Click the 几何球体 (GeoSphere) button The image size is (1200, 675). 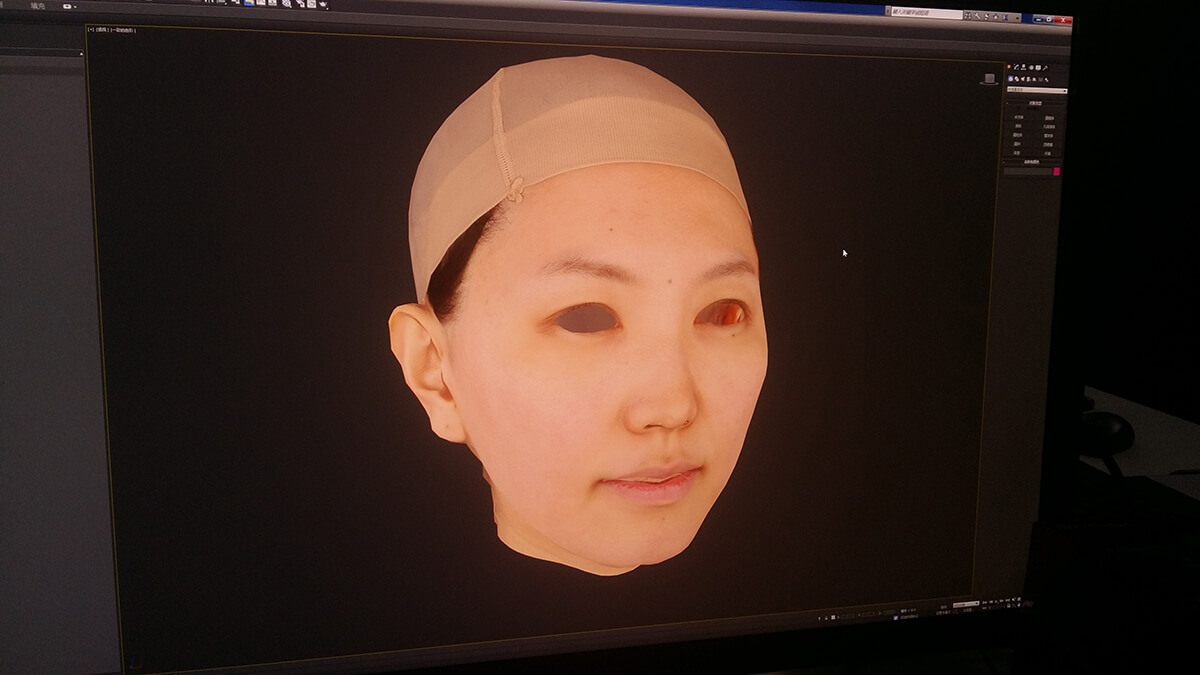click(x=1047, y=126)
